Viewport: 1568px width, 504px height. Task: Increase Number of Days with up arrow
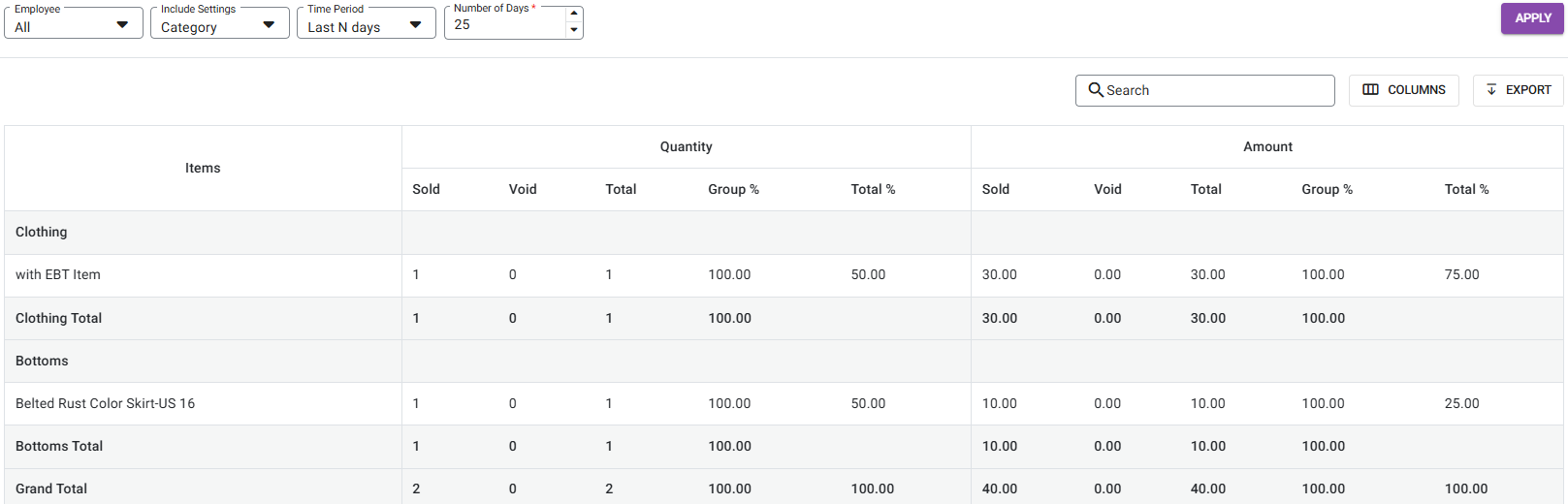574,14
